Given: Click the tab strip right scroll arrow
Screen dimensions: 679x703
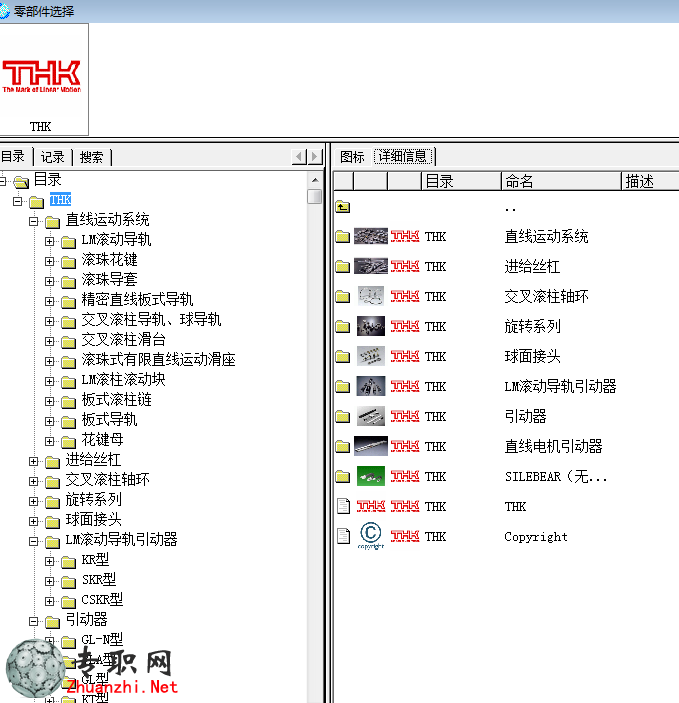Looking at the screenshot, I should pyautogui.click(x=315, y=156).
